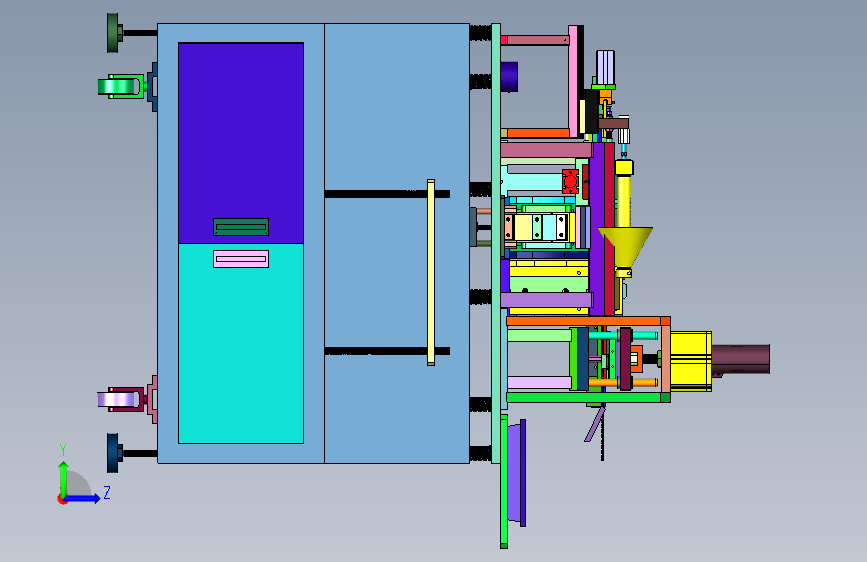Viewport: 867px width, 562px height.
Task: Select the dark maroon motor end cylinder
Action: point(741,358)
